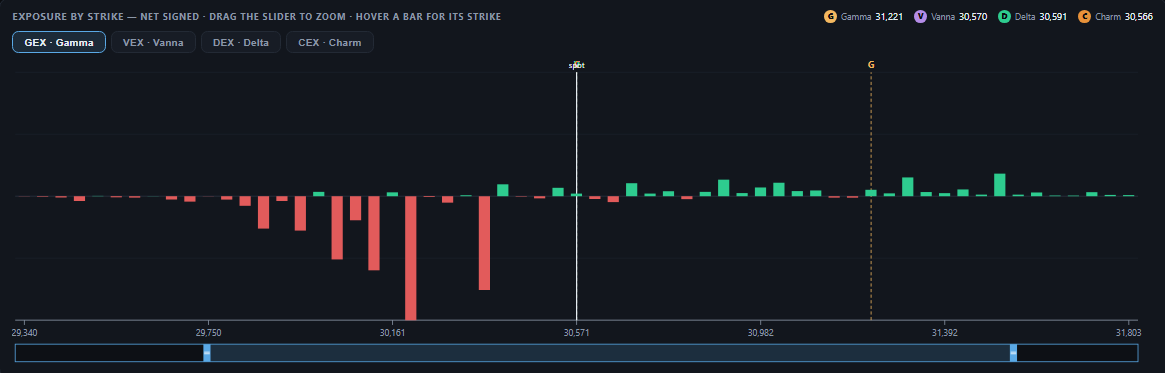Click the 31,392 axis label
The width and height of the screenshot is (1165, 373).
(x=944, y=332)
